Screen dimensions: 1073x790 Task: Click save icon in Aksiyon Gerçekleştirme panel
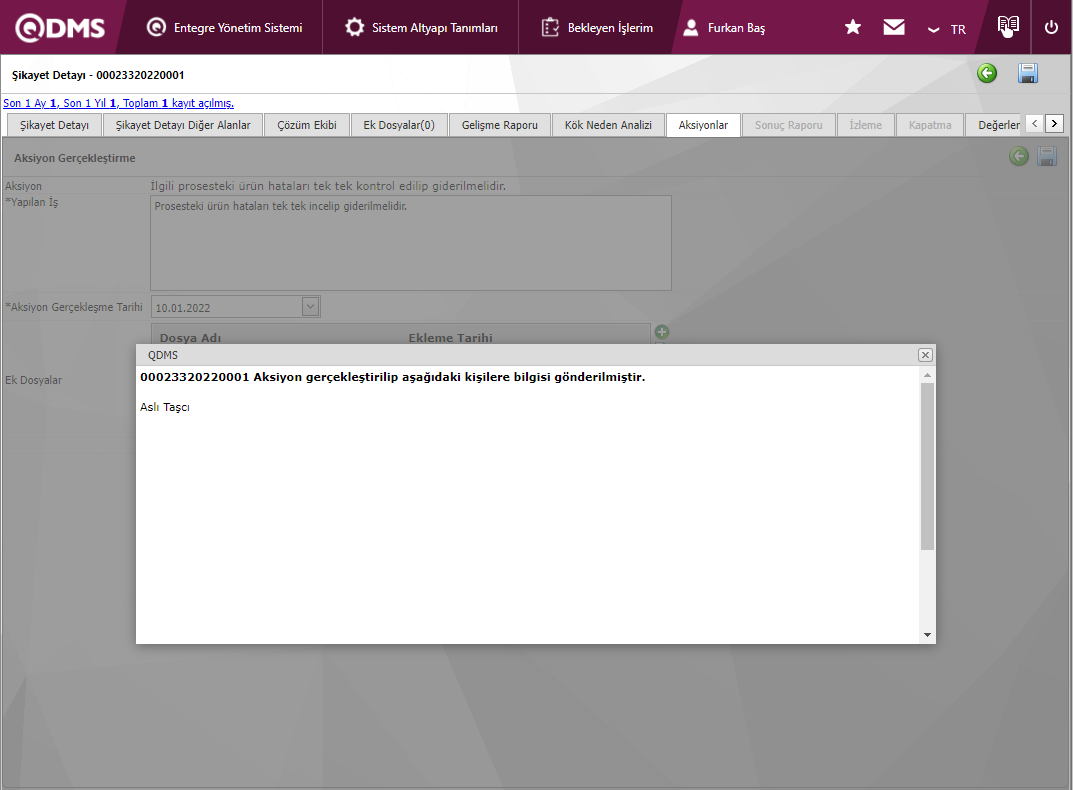click(x=1047, y=157)
